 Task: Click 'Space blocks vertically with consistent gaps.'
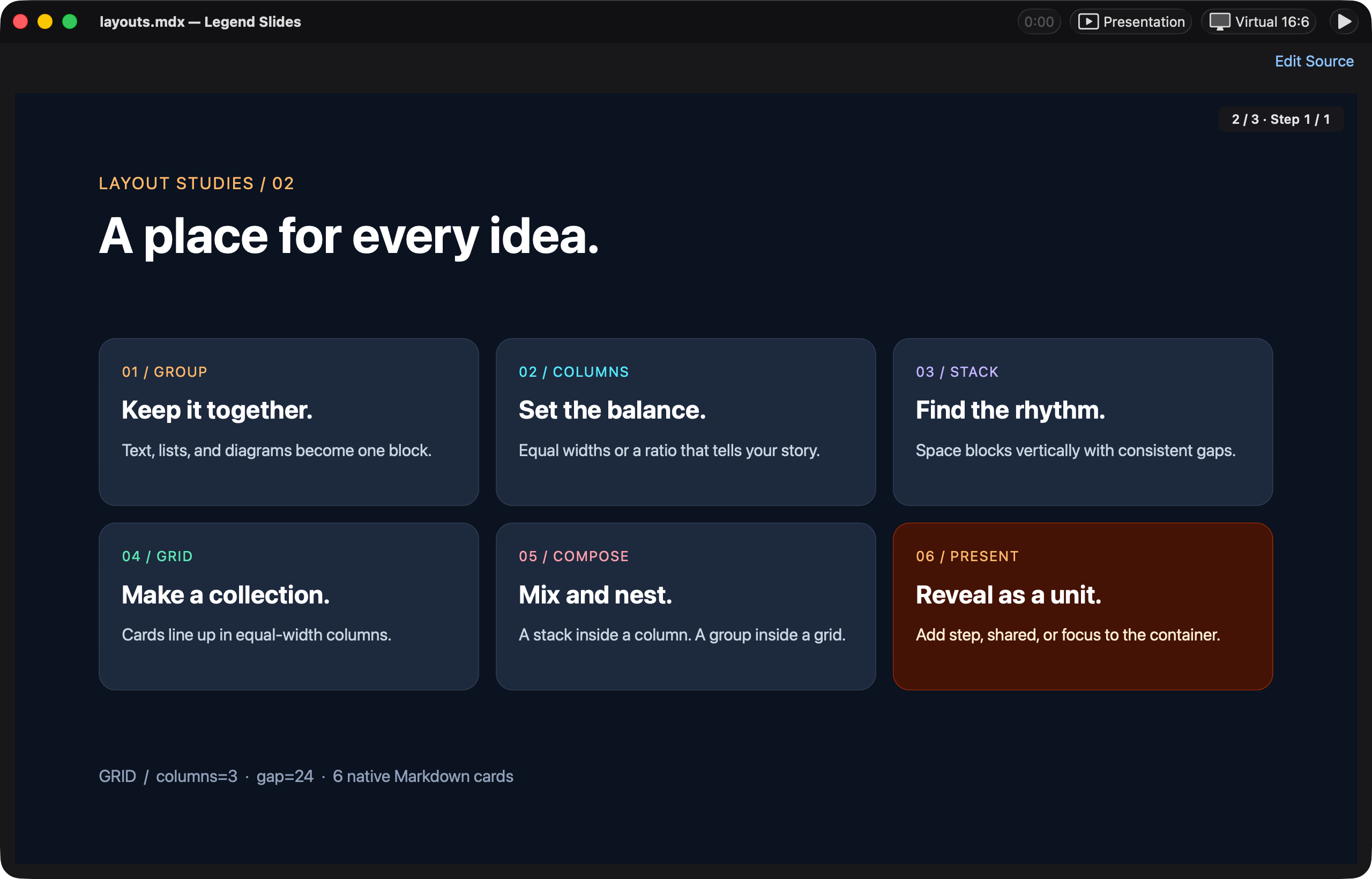click(1075, 450)
